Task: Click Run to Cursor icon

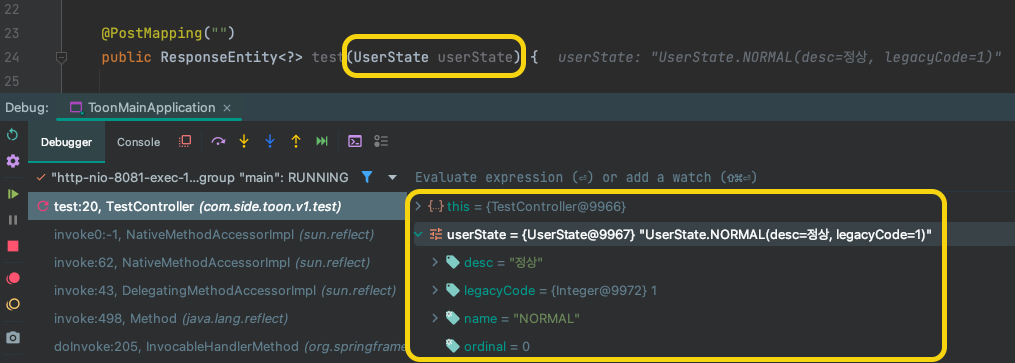Action: [322, 141]
